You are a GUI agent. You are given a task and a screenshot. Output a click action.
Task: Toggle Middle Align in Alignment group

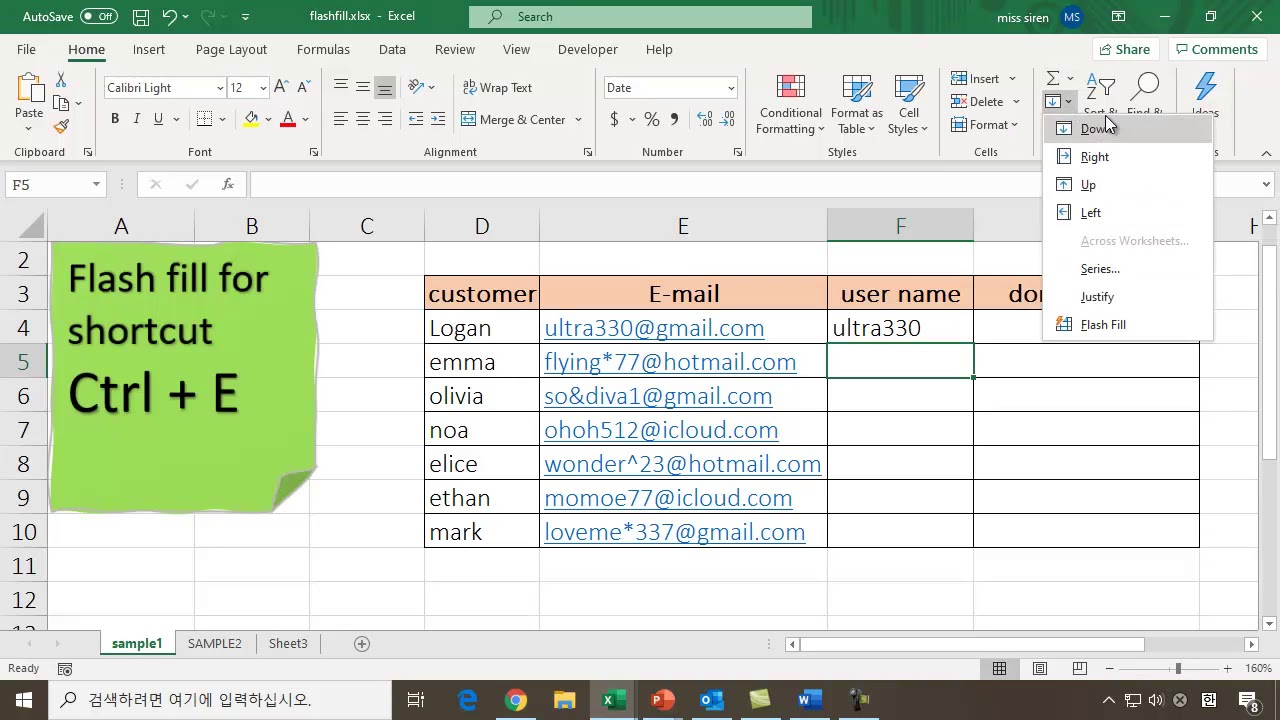[363, 87]
